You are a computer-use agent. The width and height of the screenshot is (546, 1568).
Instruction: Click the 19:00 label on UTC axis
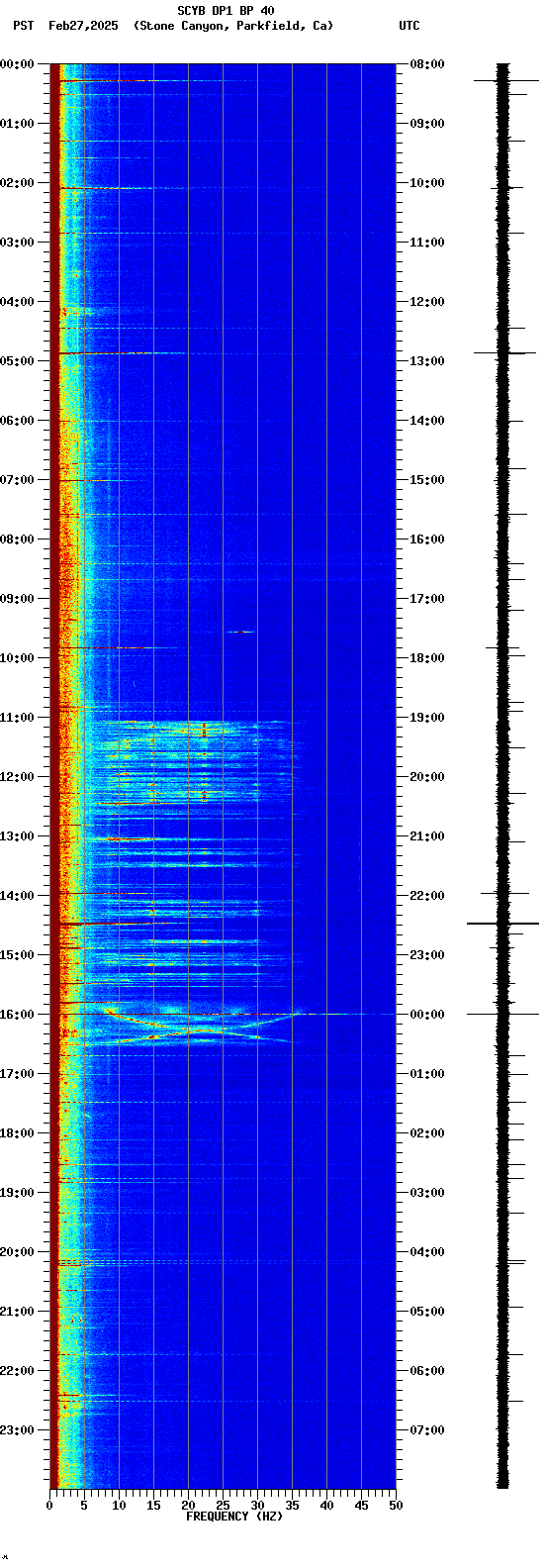(427, 718)
